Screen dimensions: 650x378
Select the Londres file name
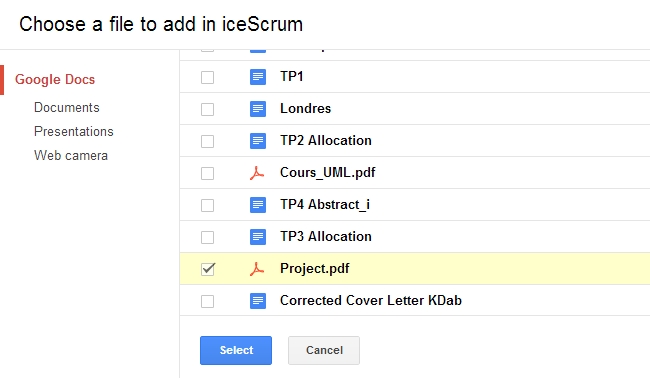(x=306, y=109)
